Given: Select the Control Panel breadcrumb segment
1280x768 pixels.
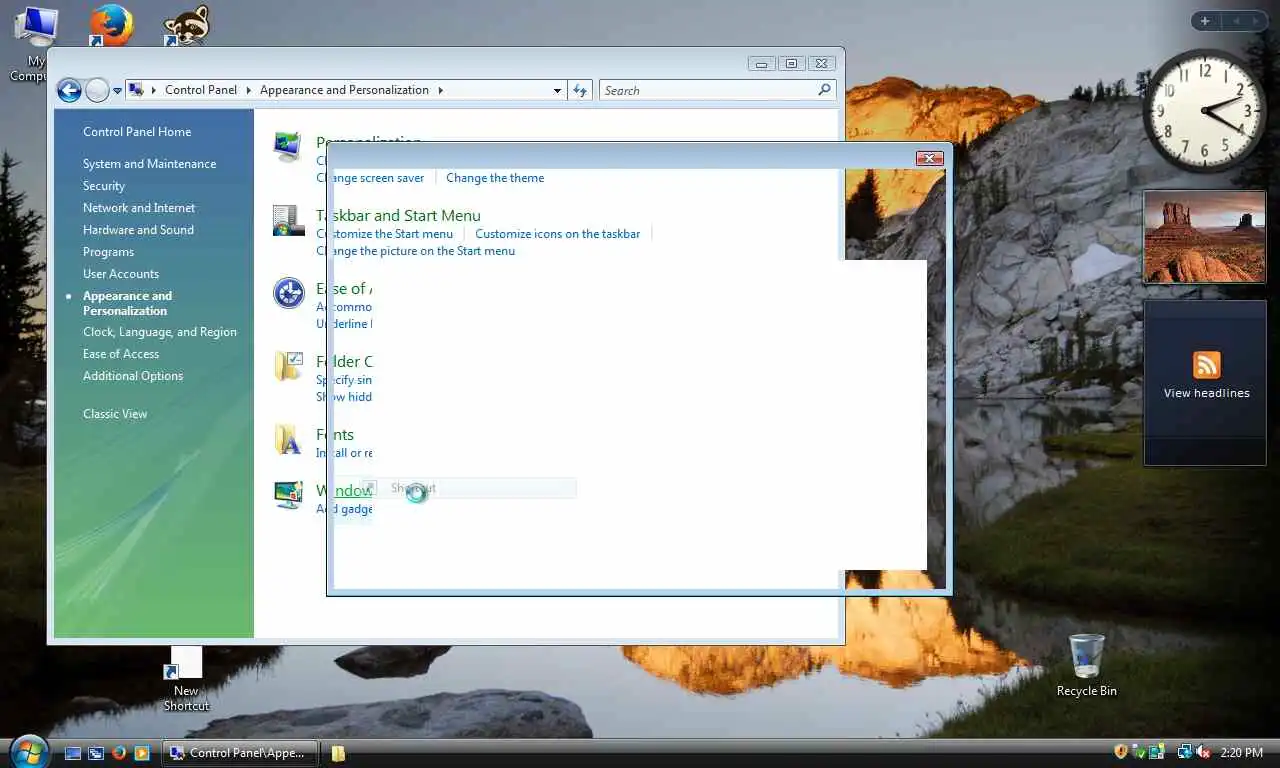Looking at the screenshot, I should [x=201, y=90].
